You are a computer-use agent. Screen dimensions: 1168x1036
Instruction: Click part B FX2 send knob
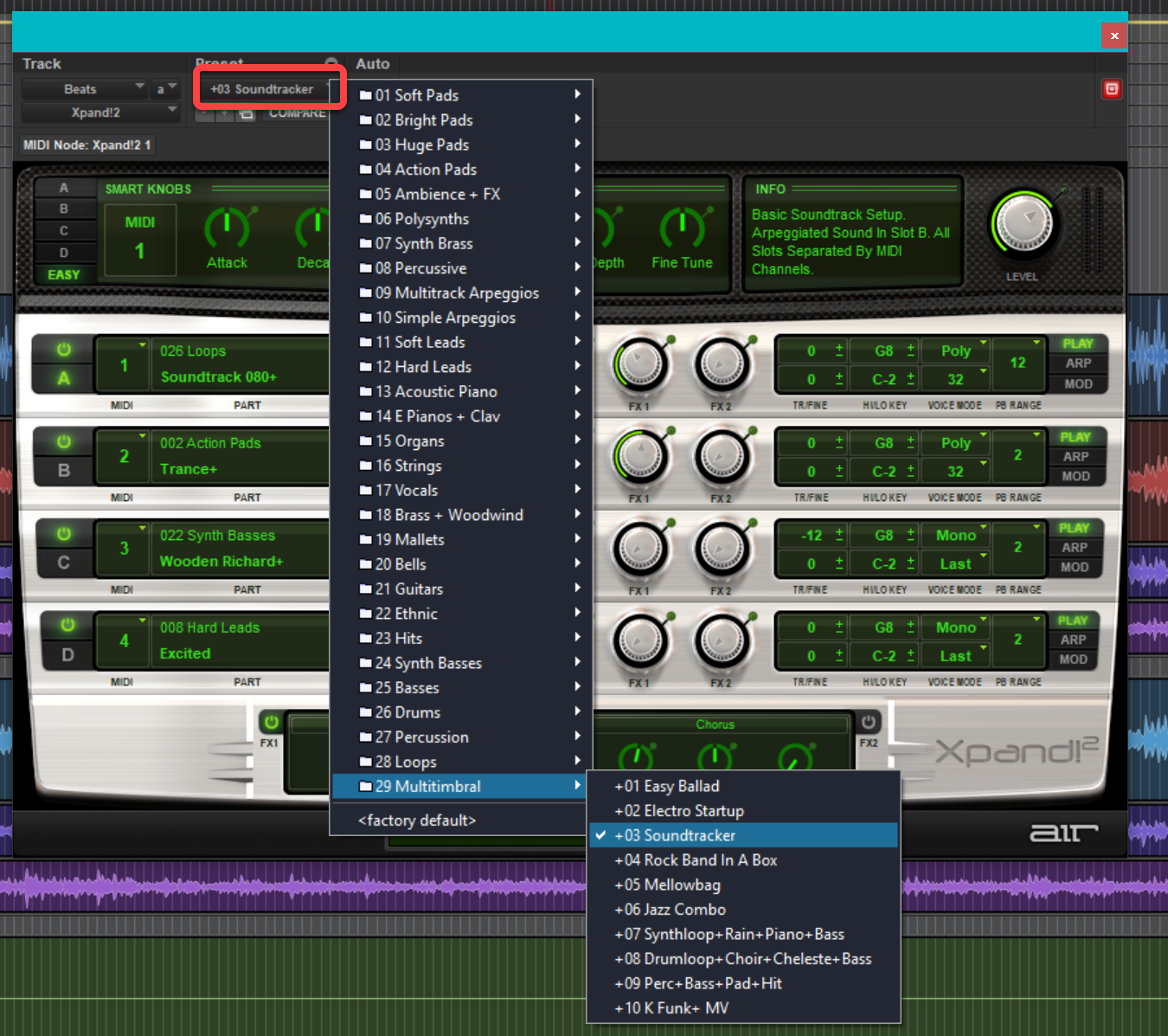pos(722,456)
